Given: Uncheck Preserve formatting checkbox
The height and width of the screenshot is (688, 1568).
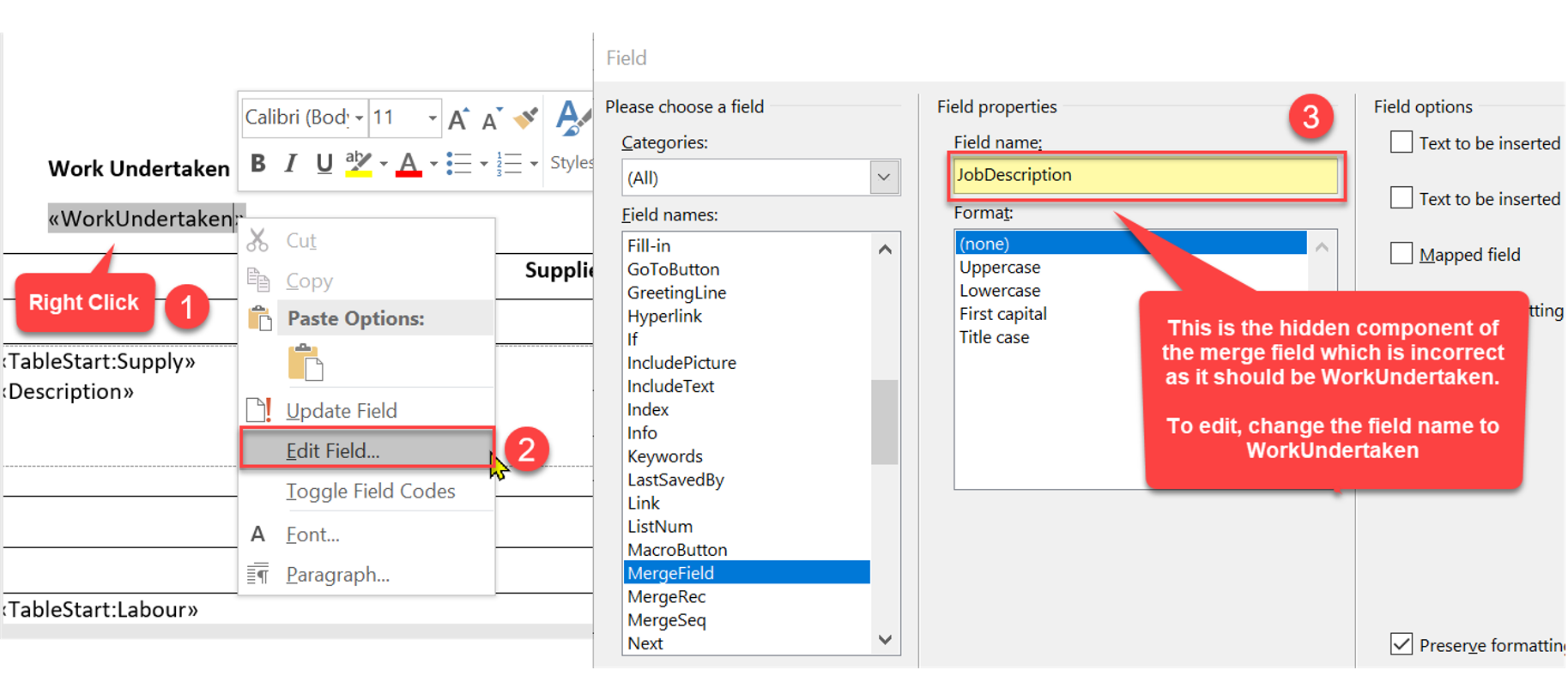Looking at the screenshot, I should click(1401, 644).
